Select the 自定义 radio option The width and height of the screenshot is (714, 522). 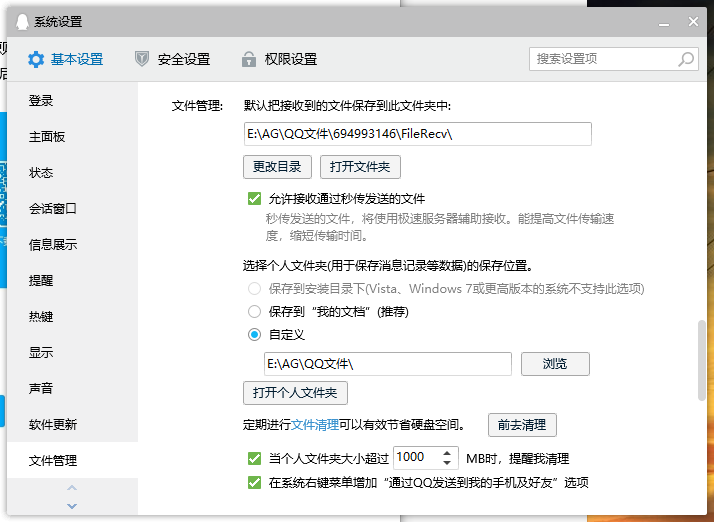click(254, 335)
